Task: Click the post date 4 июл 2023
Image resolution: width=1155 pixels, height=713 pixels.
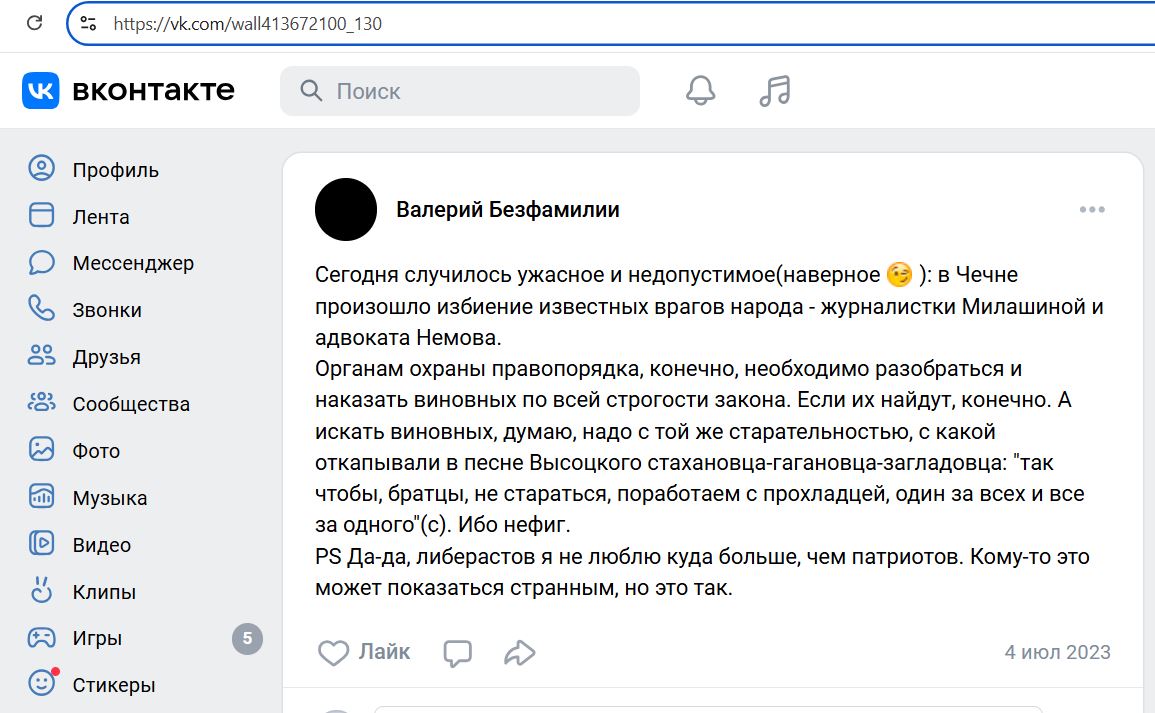Action: [1057, 653]
